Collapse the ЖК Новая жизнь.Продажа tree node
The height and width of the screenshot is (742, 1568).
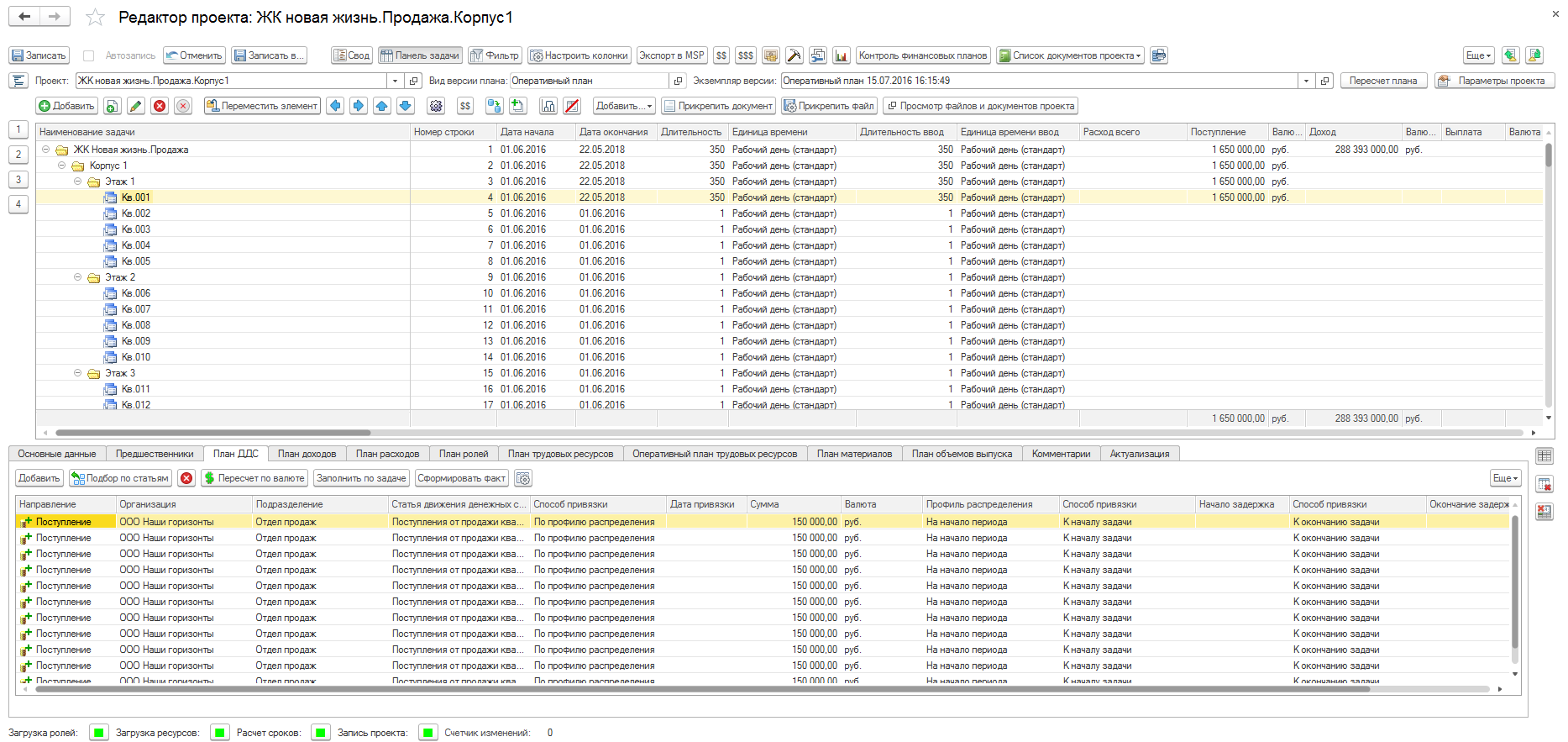click(x=45, y=150)
